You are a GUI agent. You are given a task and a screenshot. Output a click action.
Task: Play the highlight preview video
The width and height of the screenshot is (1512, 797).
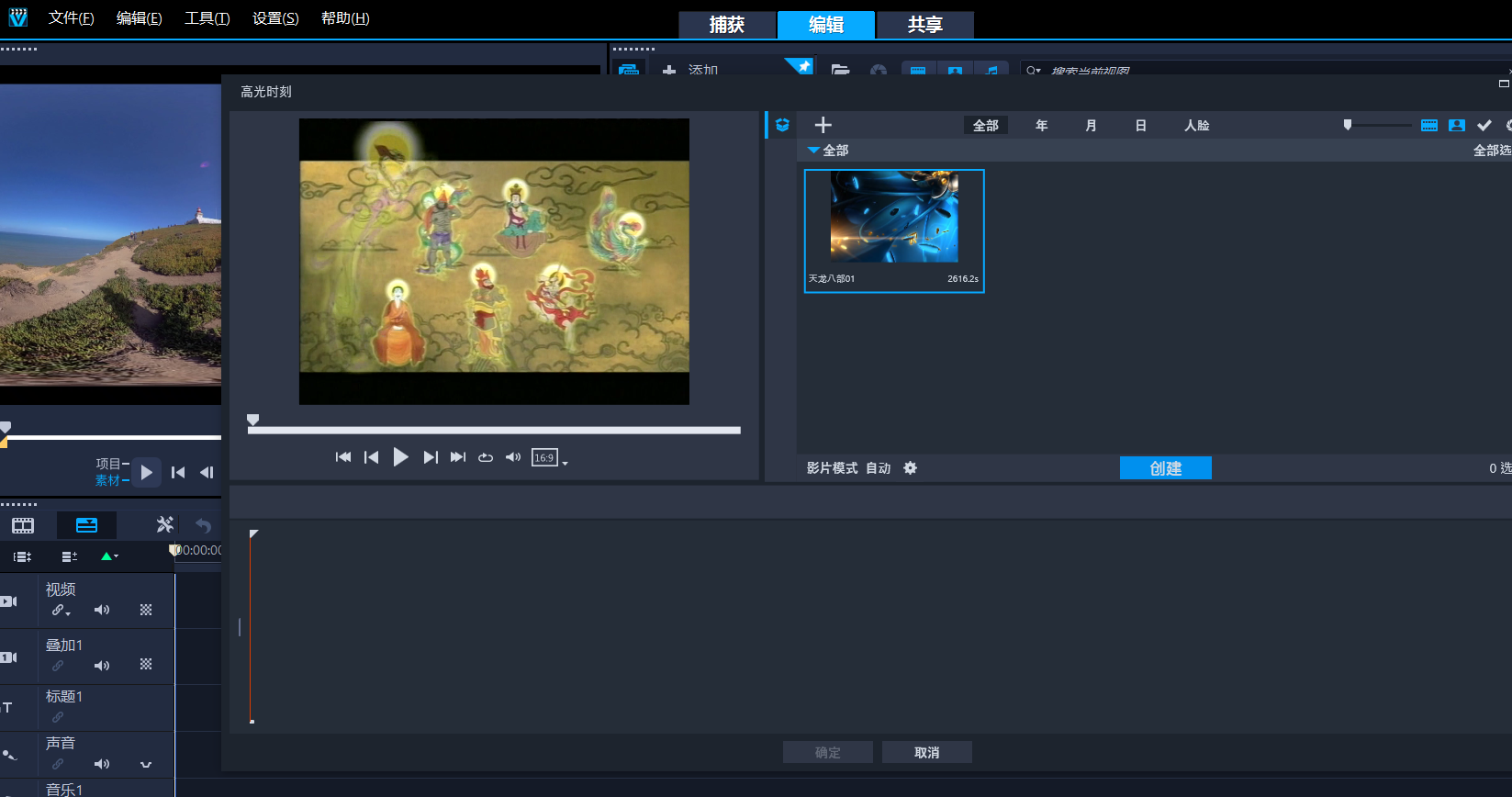click(400, 457)
